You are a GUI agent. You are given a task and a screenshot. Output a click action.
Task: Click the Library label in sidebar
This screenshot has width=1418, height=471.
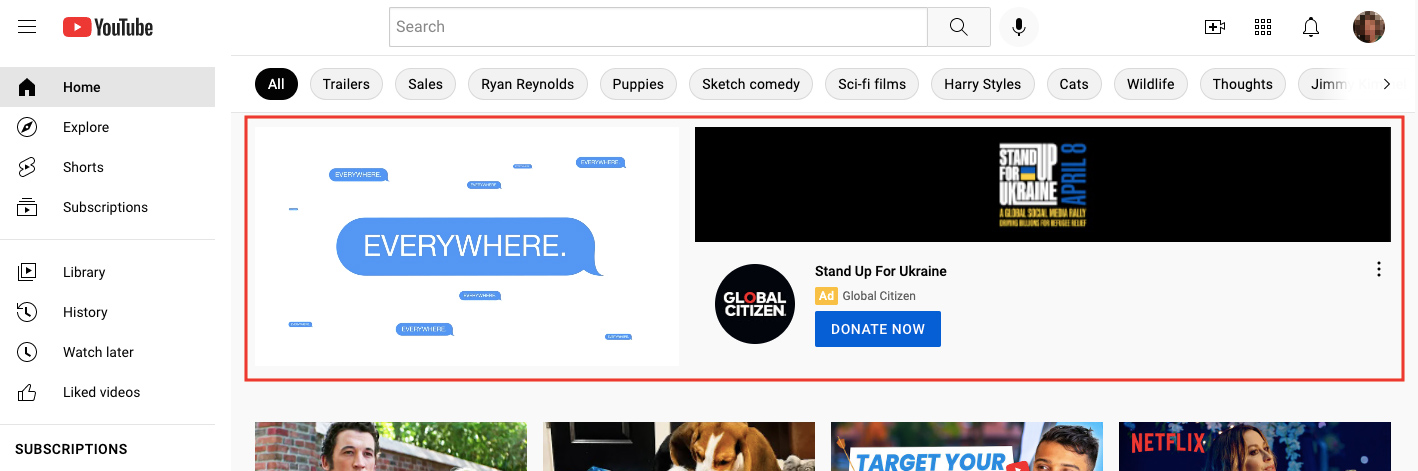point(84,272)
